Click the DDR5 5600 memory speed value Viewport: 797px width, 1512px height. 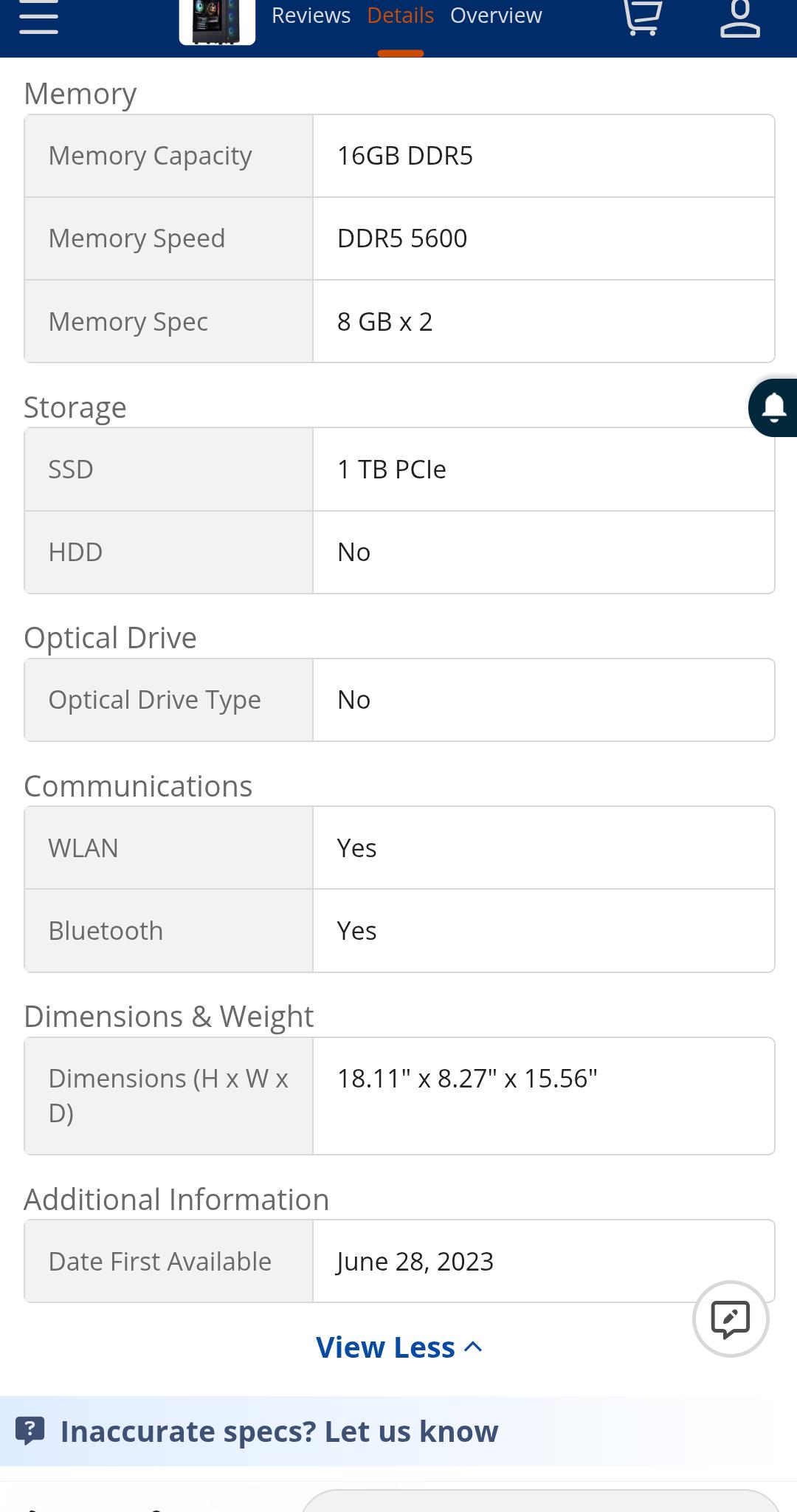402,238
